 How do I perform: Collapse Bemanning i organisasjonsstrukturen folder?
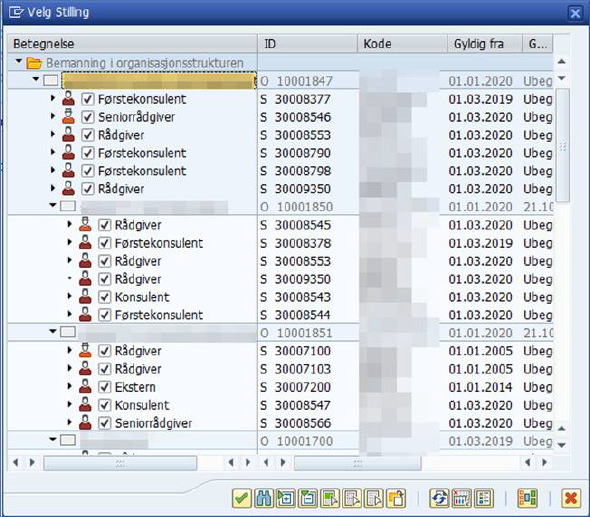point(19,61)
